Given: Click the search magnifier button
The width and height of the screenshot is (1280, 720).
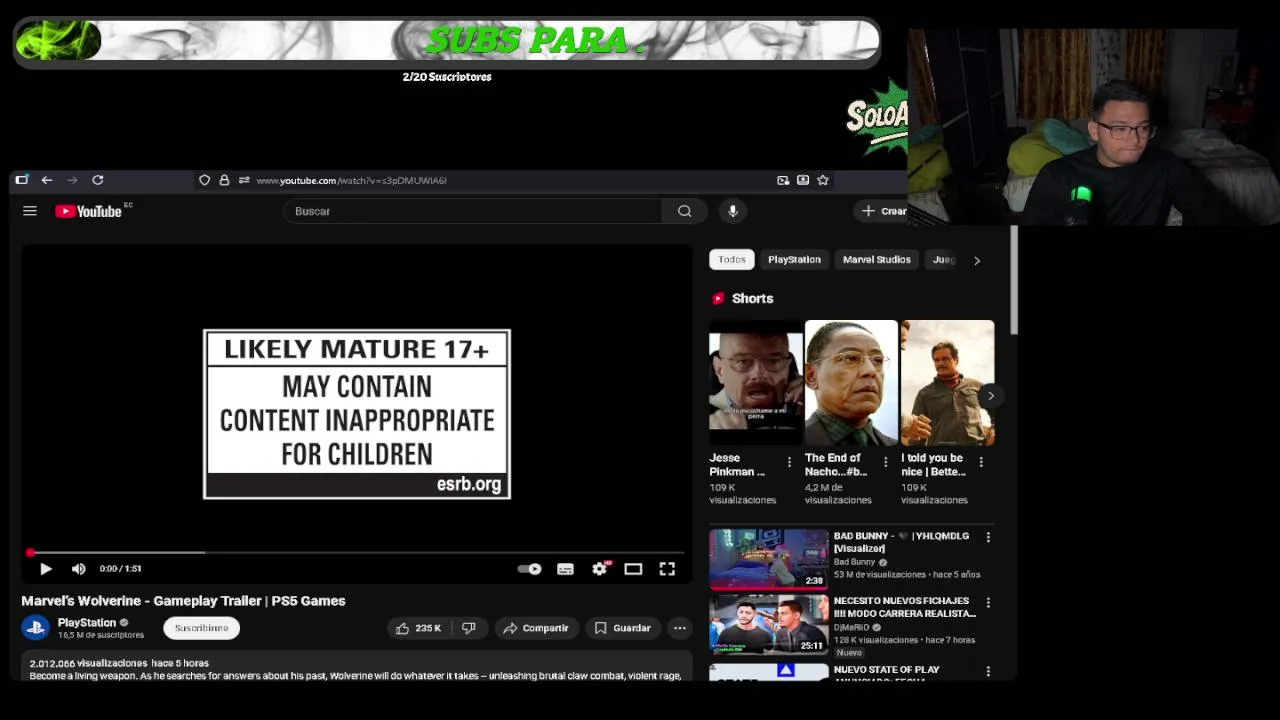Looking at the screenshot, I should click(684, 211).
